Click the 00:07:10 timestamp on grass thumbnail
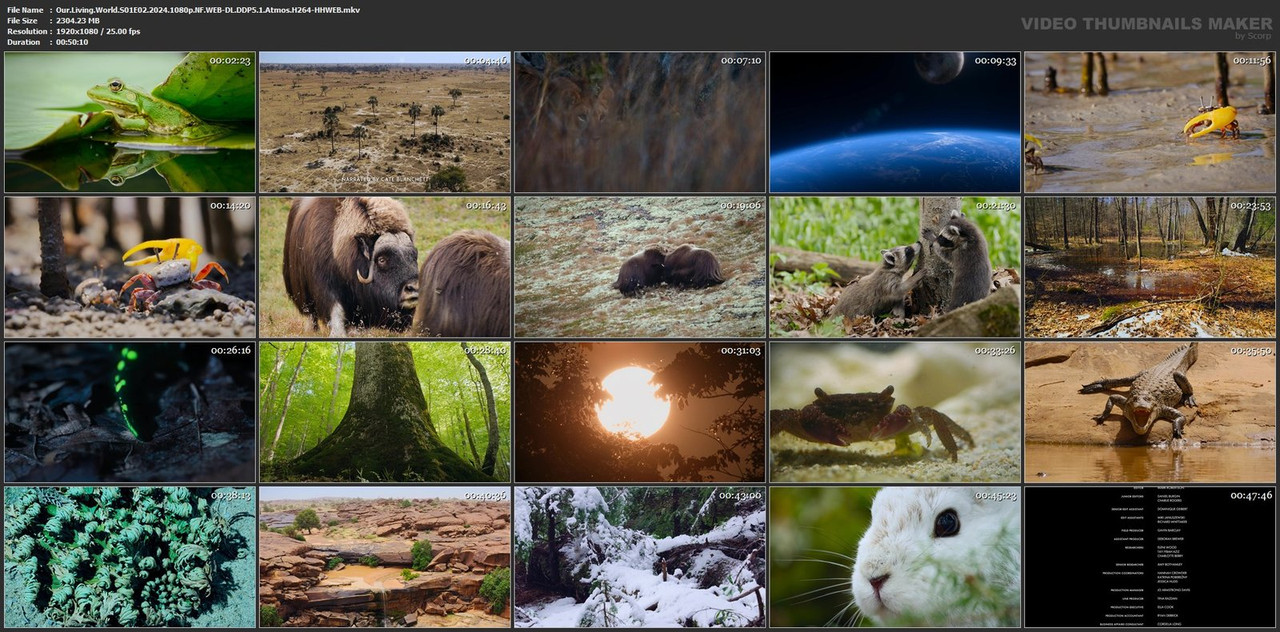The width and height of the screenshot is (1280, 632). coord(741,61)
